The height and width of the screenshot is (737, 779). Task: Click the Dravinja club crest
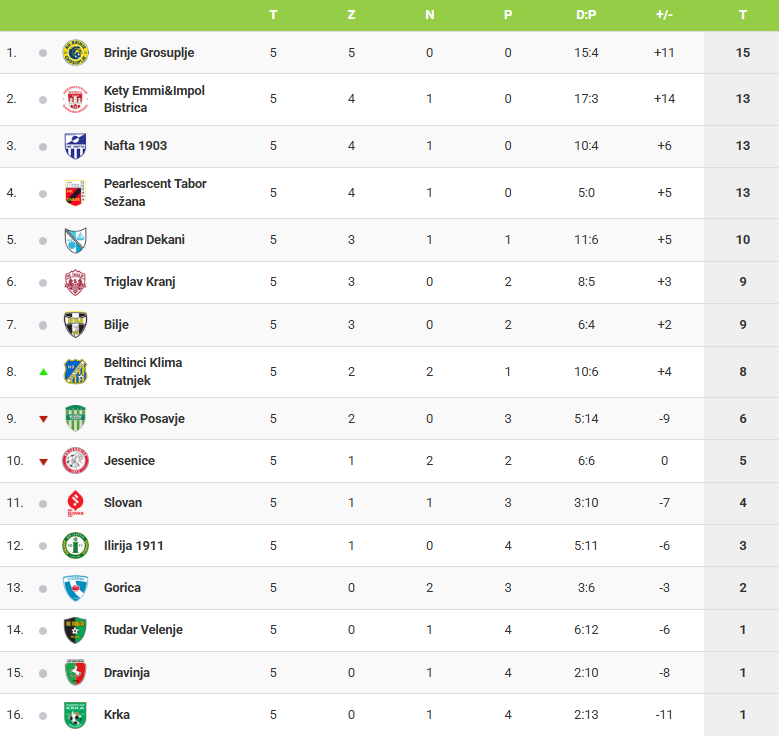tap(76, 672)
